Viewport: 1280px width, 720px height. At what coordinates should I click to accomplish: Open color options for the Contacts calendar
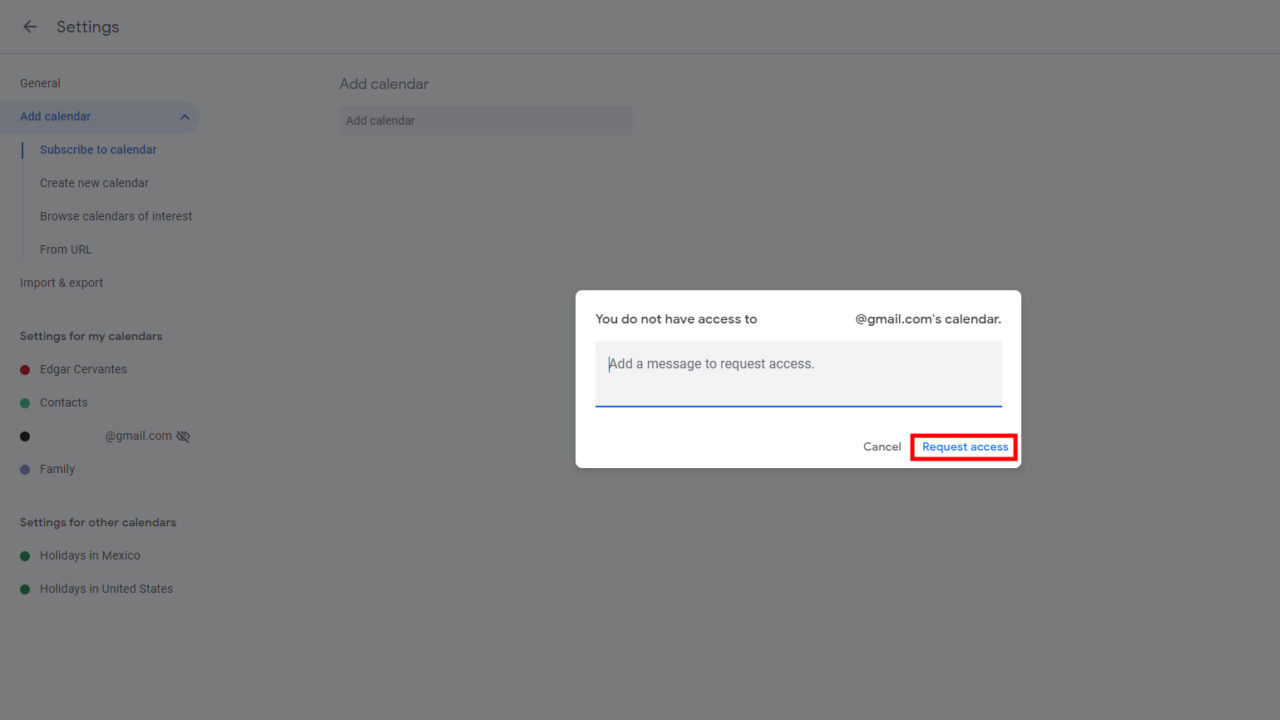[24, 402]
